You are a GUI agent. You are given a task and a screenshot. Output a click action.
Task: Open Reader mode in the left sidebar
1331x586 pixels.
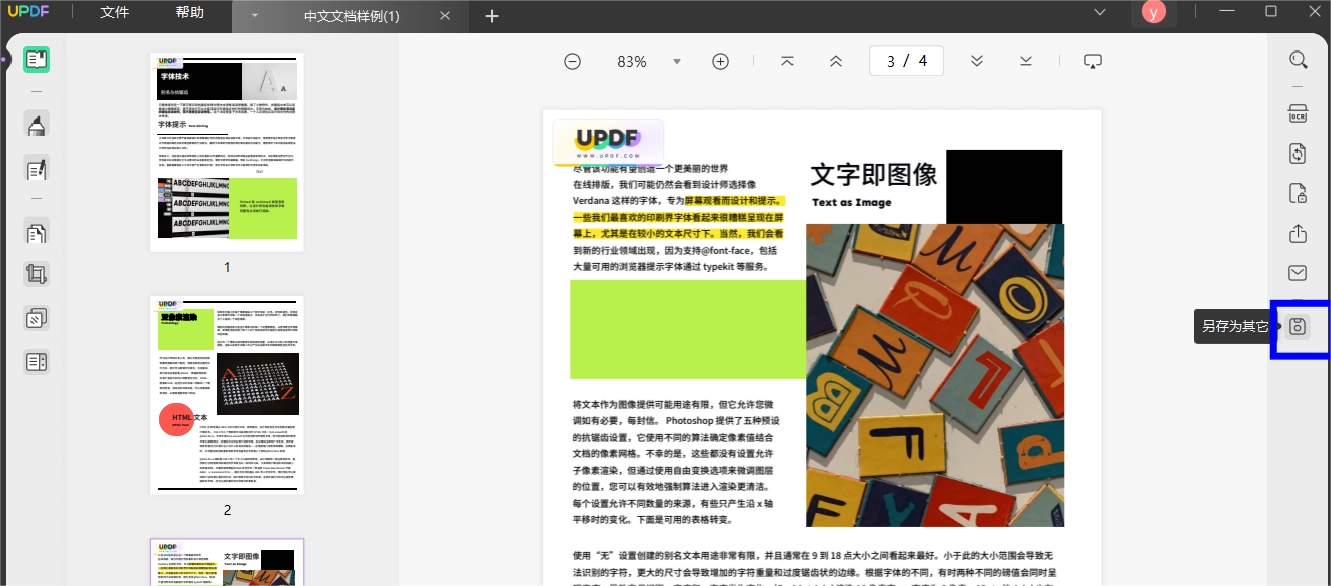click(37, 60)
